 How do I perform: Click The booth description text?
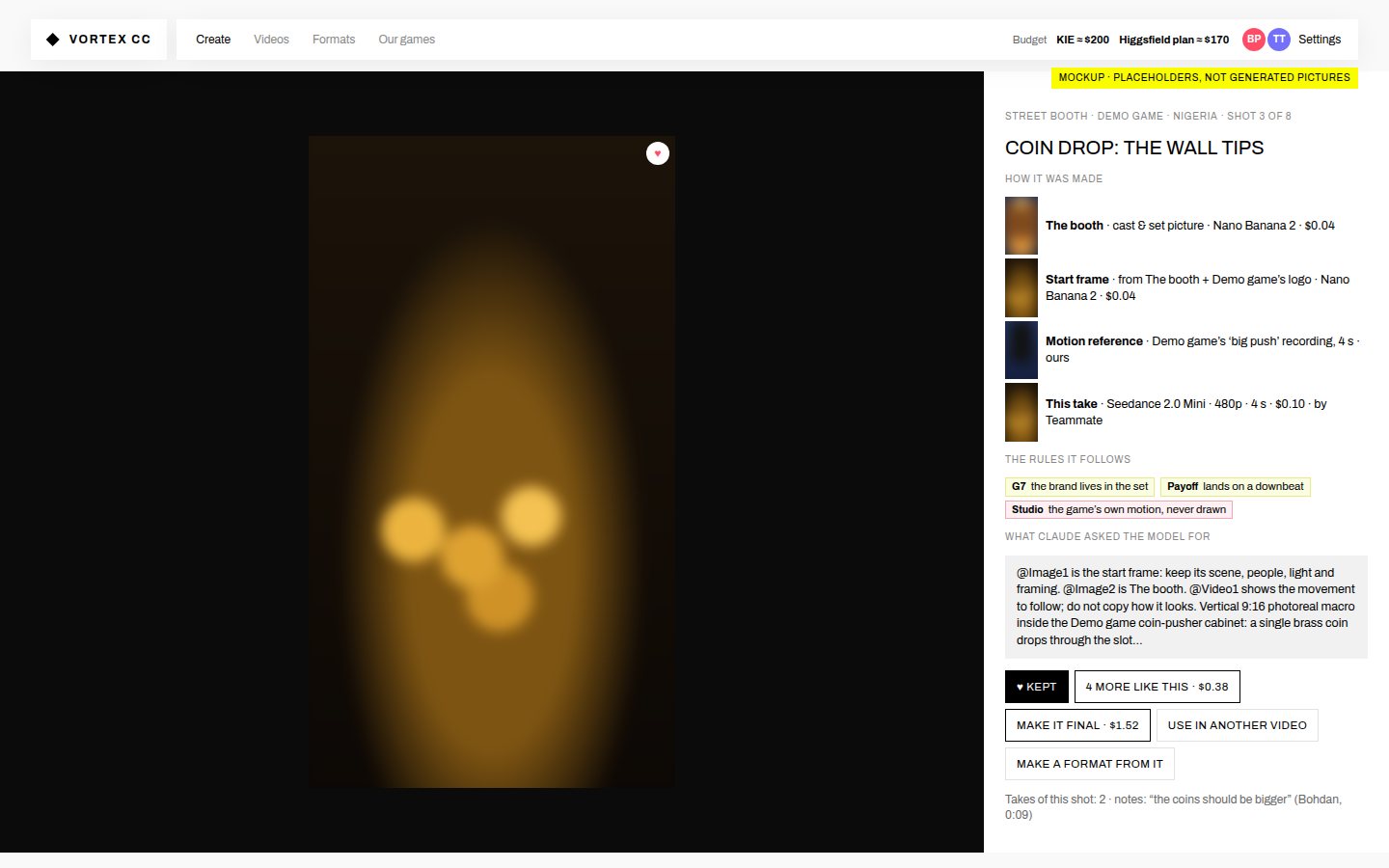[x=1190, y=226]
